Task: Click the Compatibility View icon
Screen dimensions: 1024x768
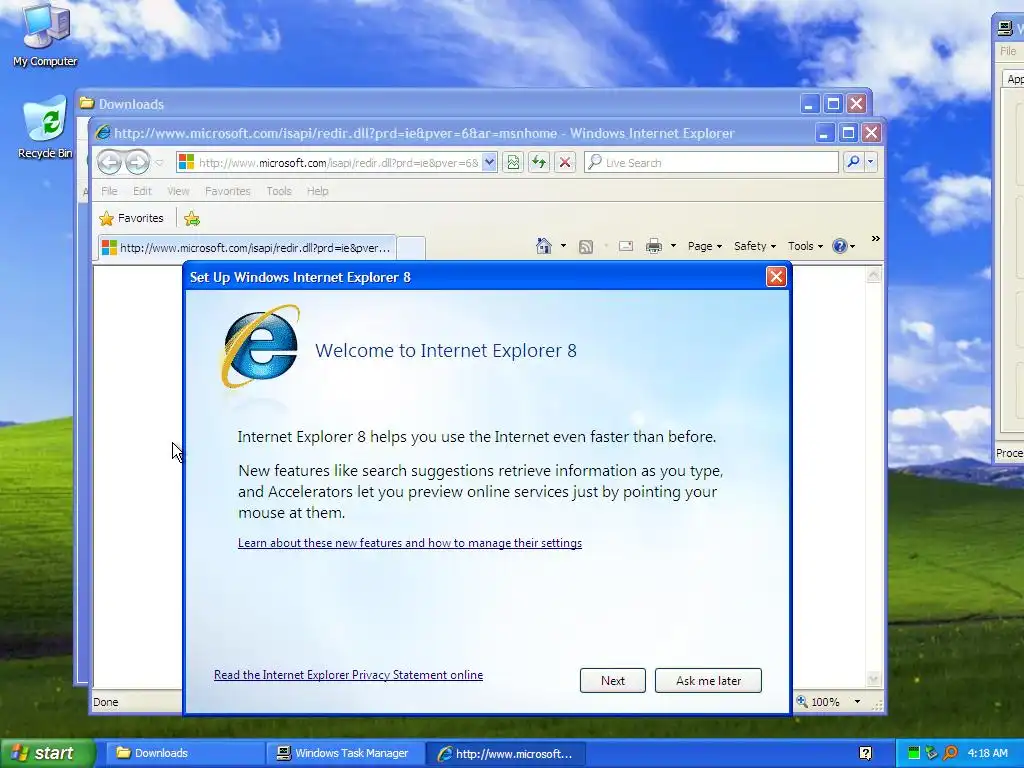Action: point(513,163)
